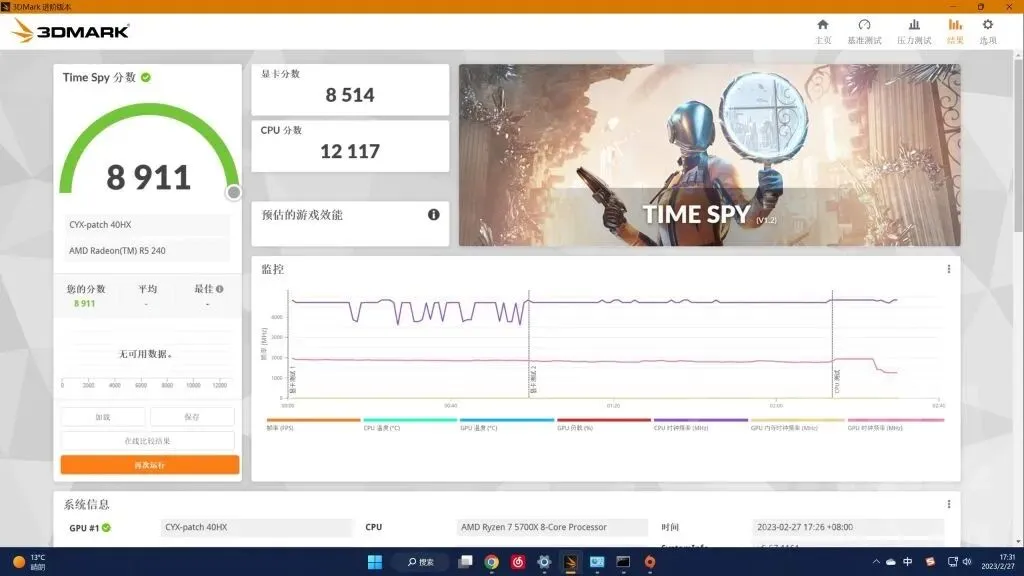Open the 13°C weather widget
This screenshot has width=1024, height=576.
click(30, 562)
